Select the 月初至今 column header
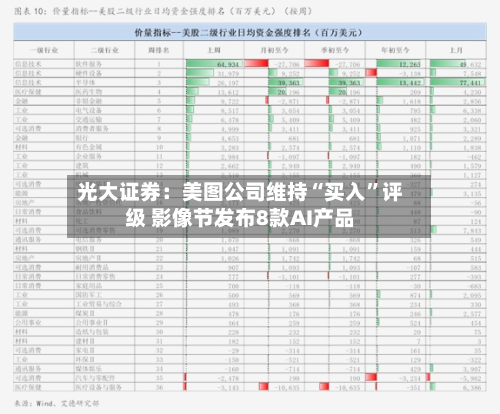This screenshot has width=500, height=414. point(274,50)
